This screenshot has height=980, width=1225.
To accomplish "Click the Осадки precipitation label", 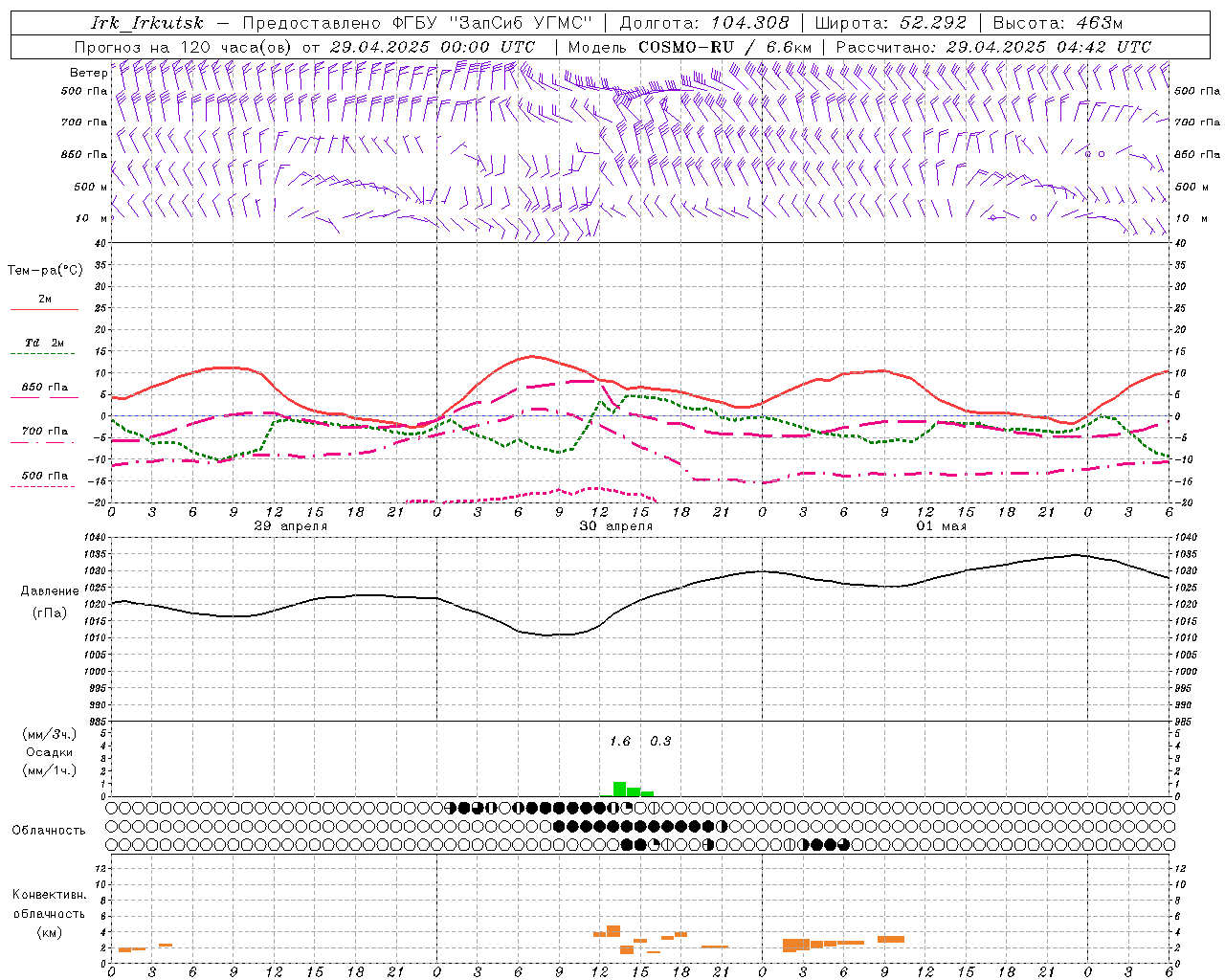I will click(49, 752).
